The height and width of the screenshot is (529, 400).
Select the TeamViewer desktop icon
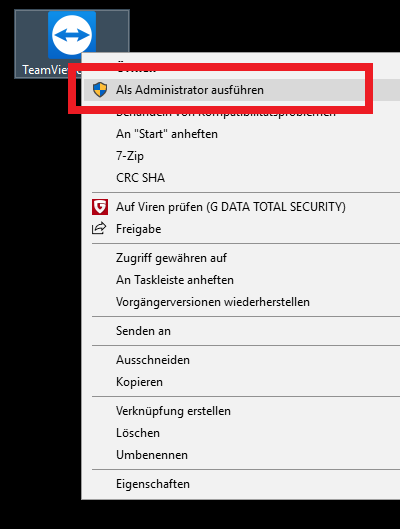click(x=72, y=35)
